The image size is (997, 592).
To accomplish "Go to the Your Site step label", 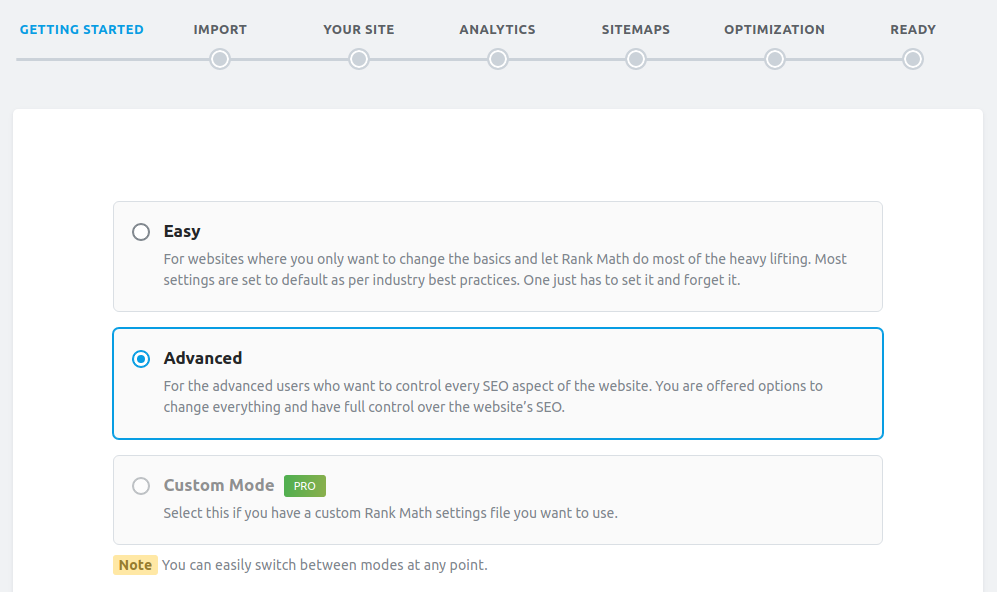I will pos(359,29).
